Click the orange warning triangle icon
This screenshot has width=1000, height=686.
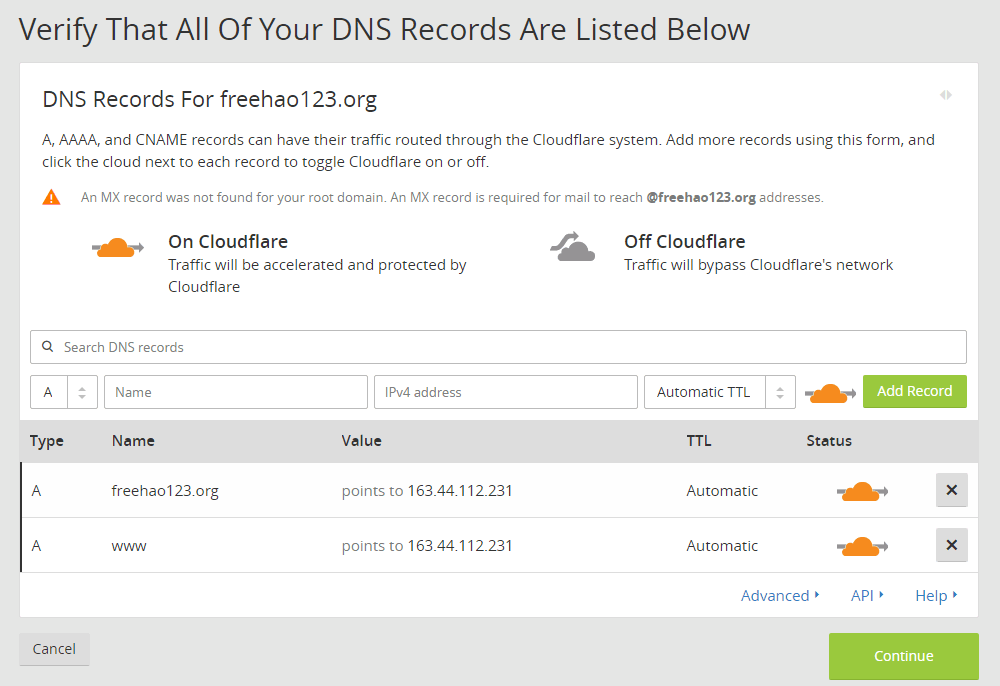click(x=52, y=197)
